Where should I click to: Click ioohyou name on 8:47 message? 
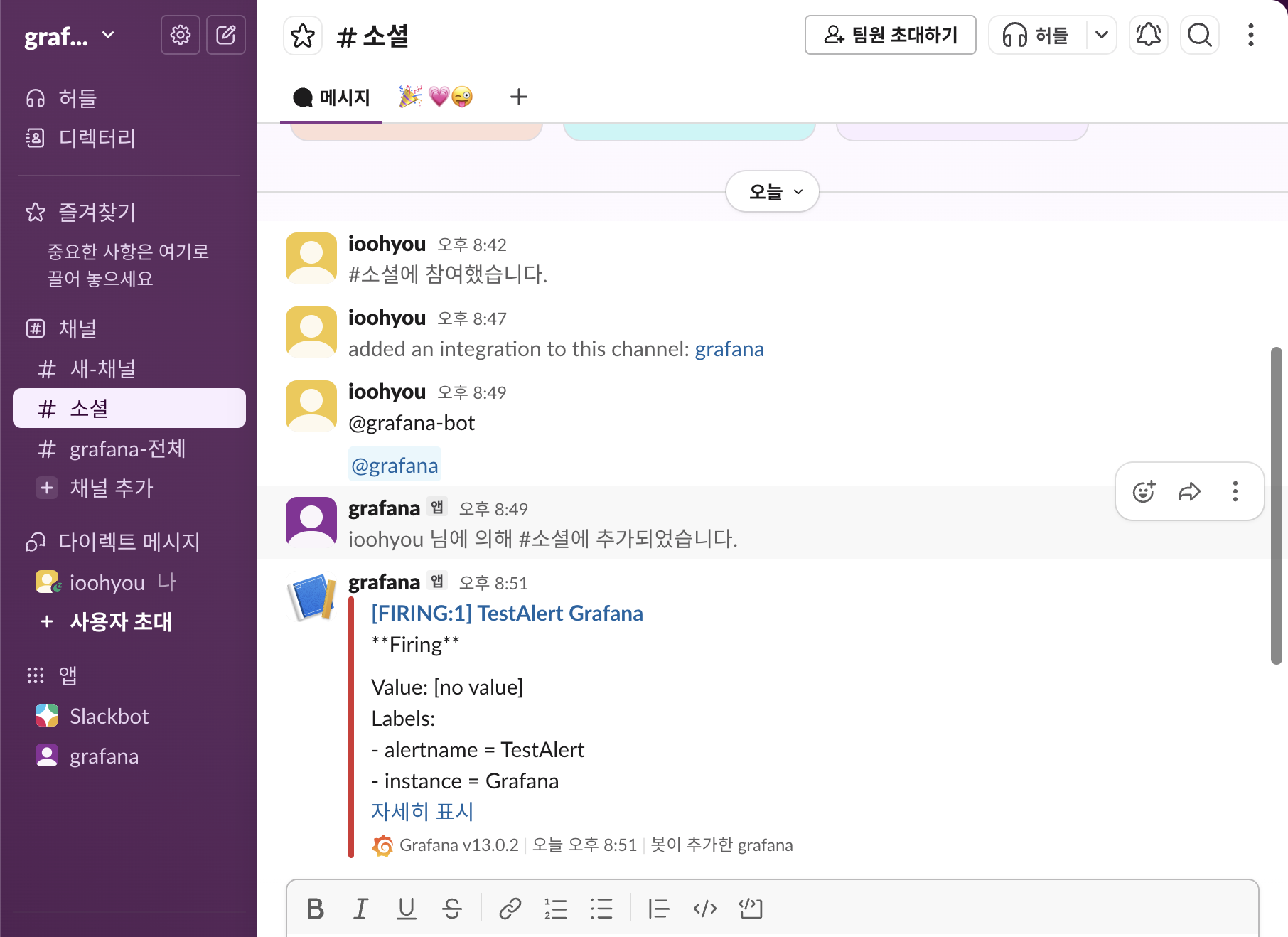(387, 318)
